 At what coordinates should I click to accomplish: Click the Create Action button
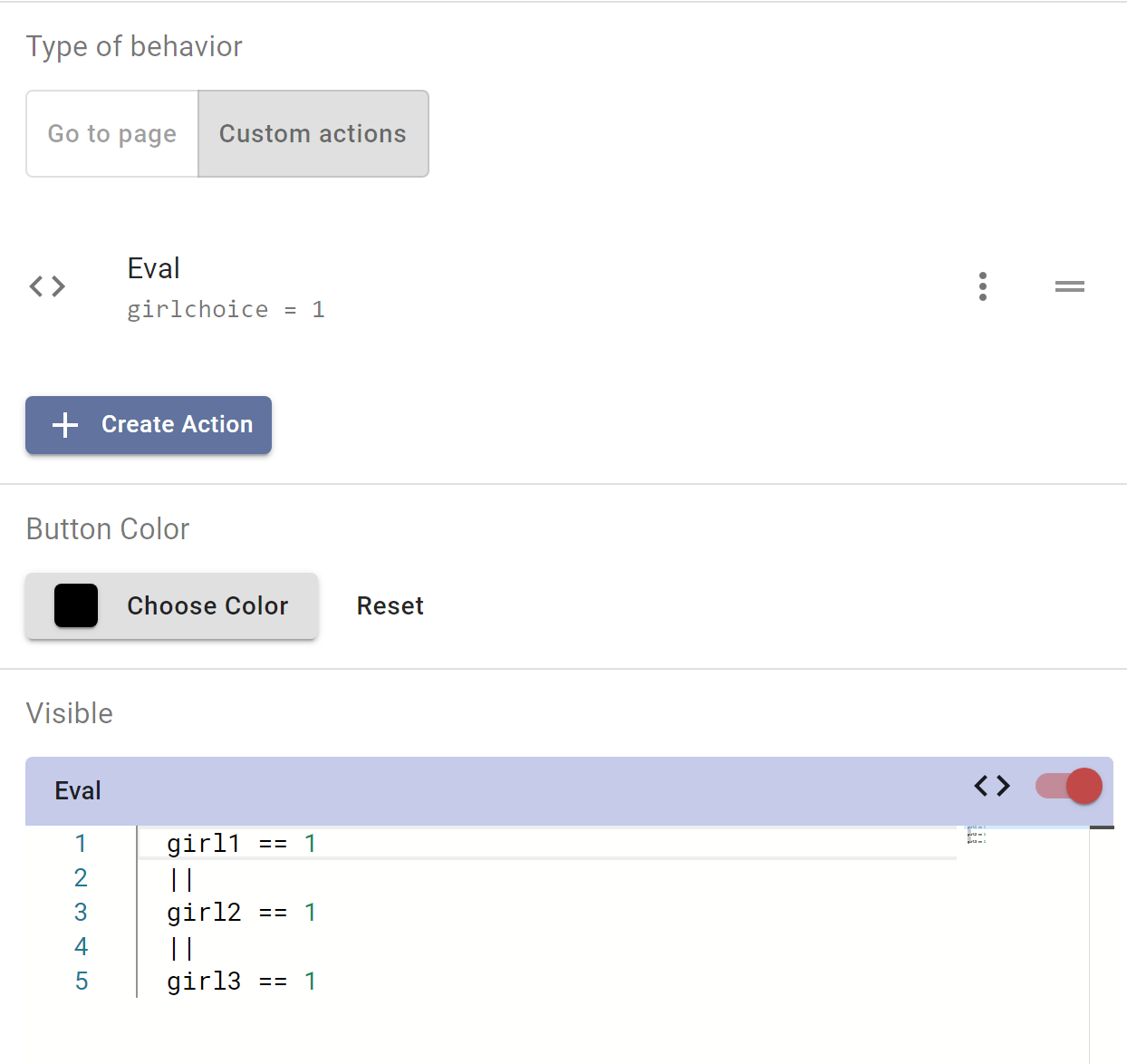point(149,425)
